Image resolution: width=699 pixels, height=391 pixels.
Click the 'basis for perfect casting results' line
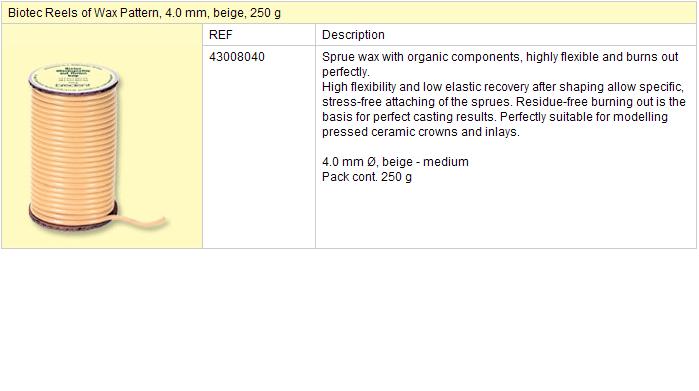pyautogui.click(x=494, y=117)
